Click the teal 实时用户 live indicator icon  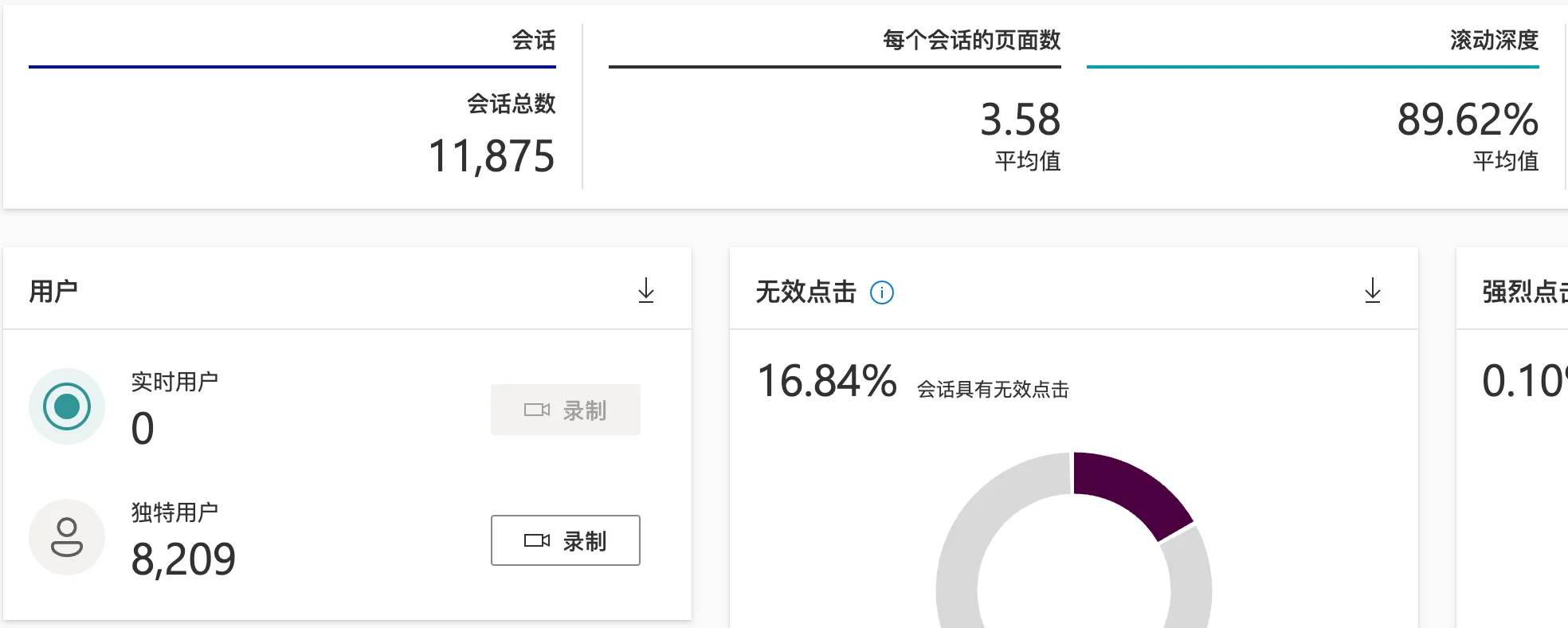tap(67, 406)
